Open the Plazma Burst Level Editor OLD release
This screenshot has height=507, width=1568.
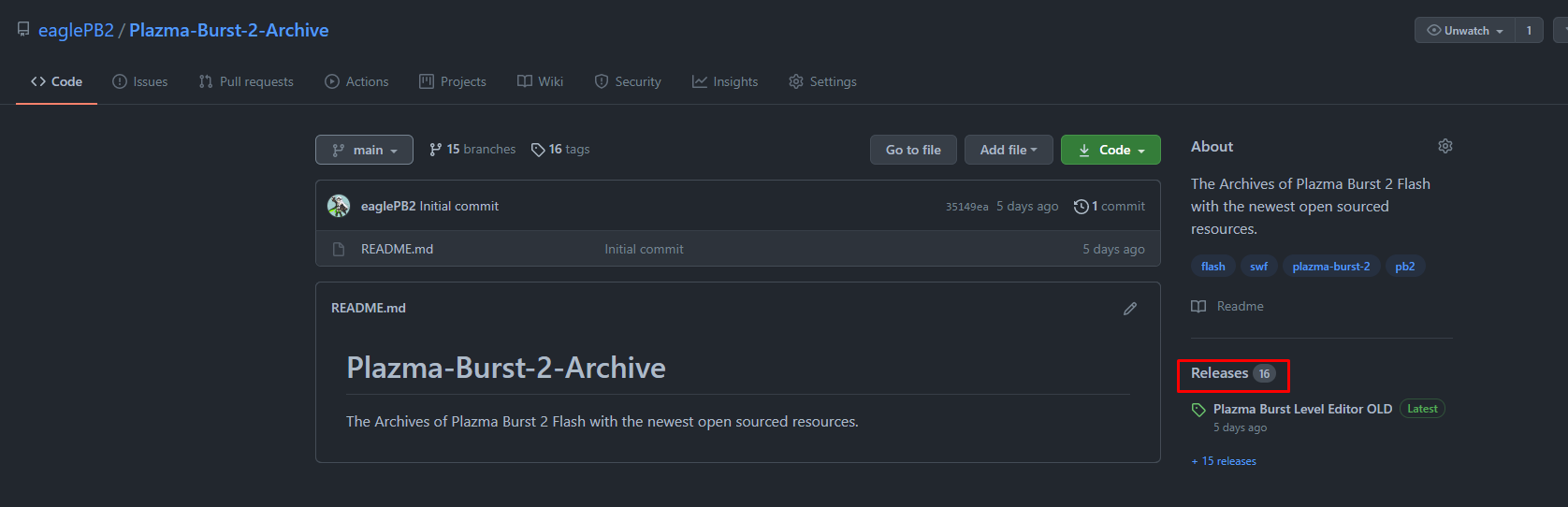click(x=1302, y=409)
